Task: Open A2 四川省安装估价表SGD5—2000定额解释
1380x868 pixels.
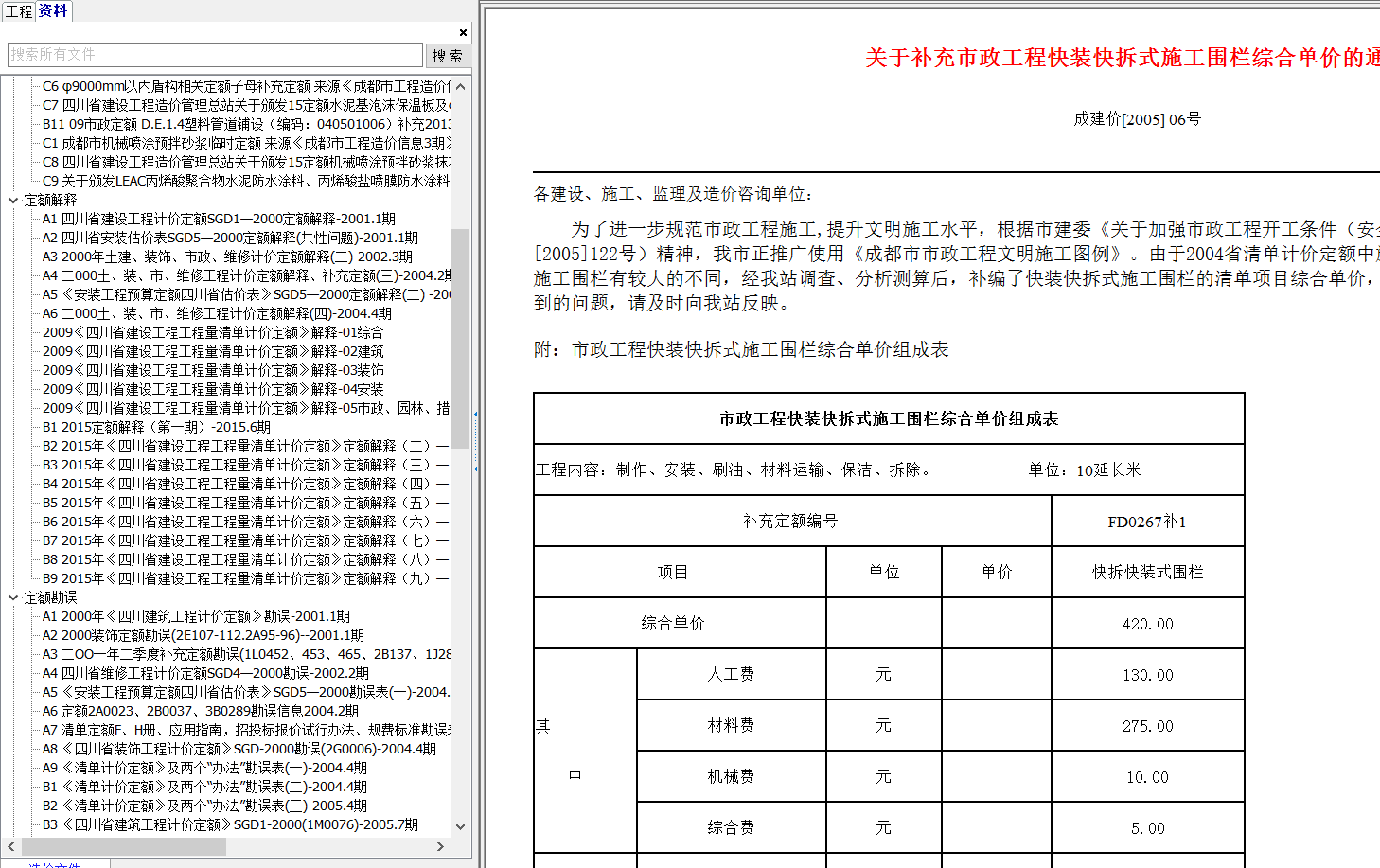Action: (x=230, y=238)
